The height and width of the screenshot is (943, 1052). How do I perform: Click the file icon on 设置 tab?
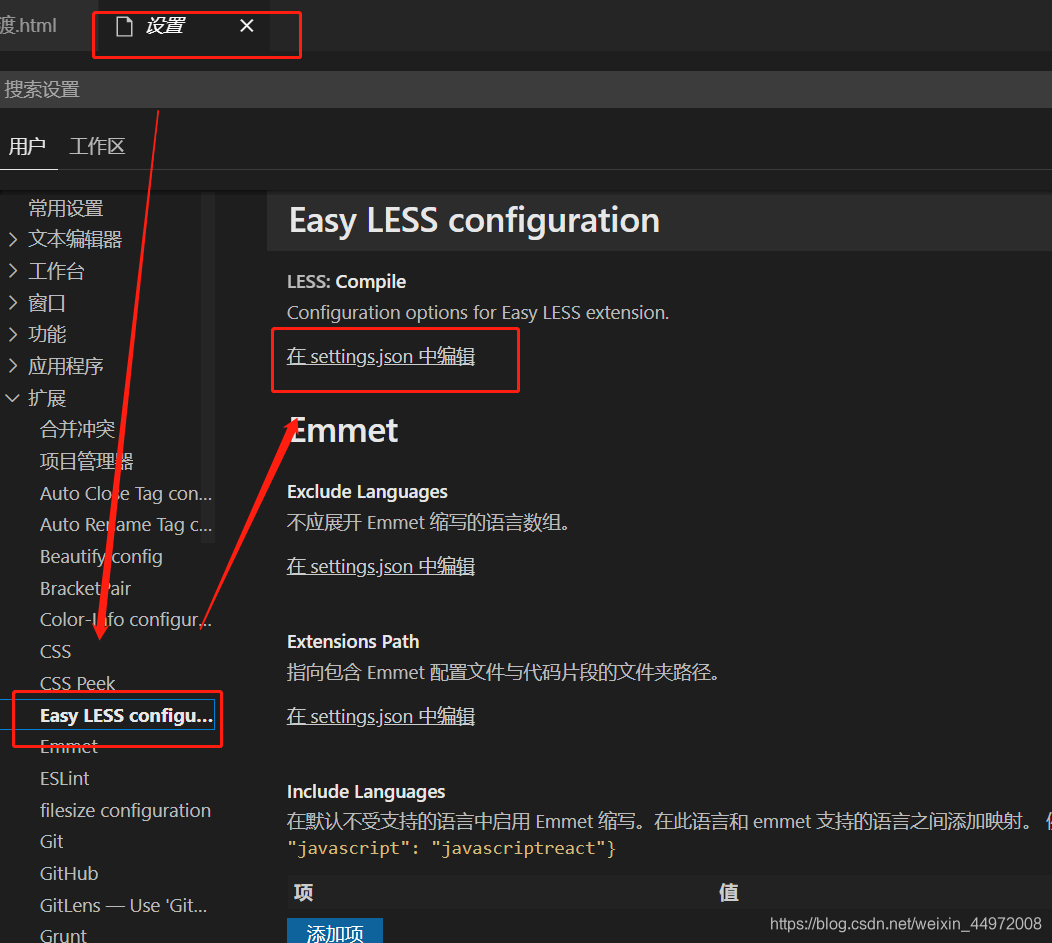tap(124, 26)
